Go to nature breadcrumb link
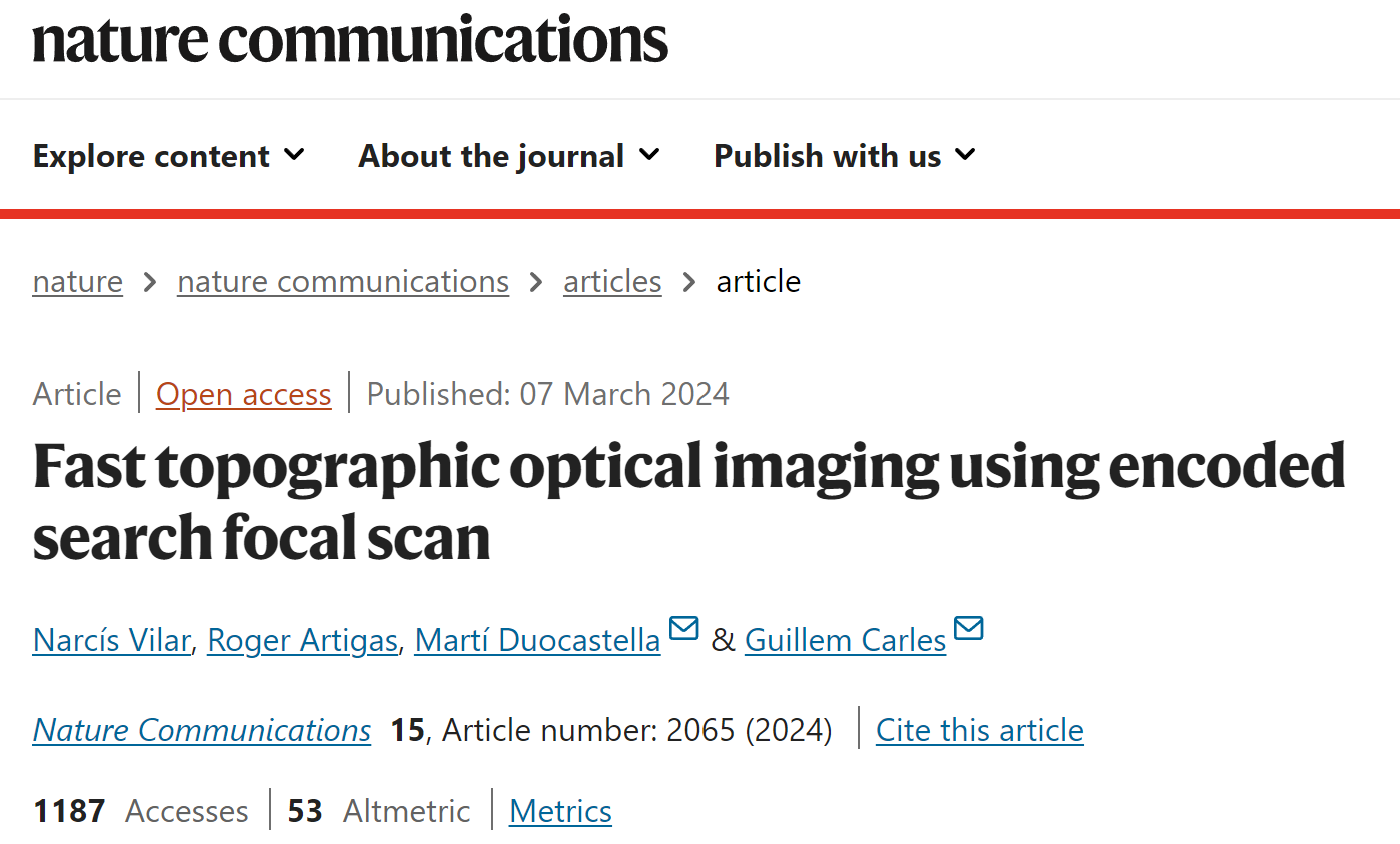The height and width of the screenshot is (844, 1400). 78,282
